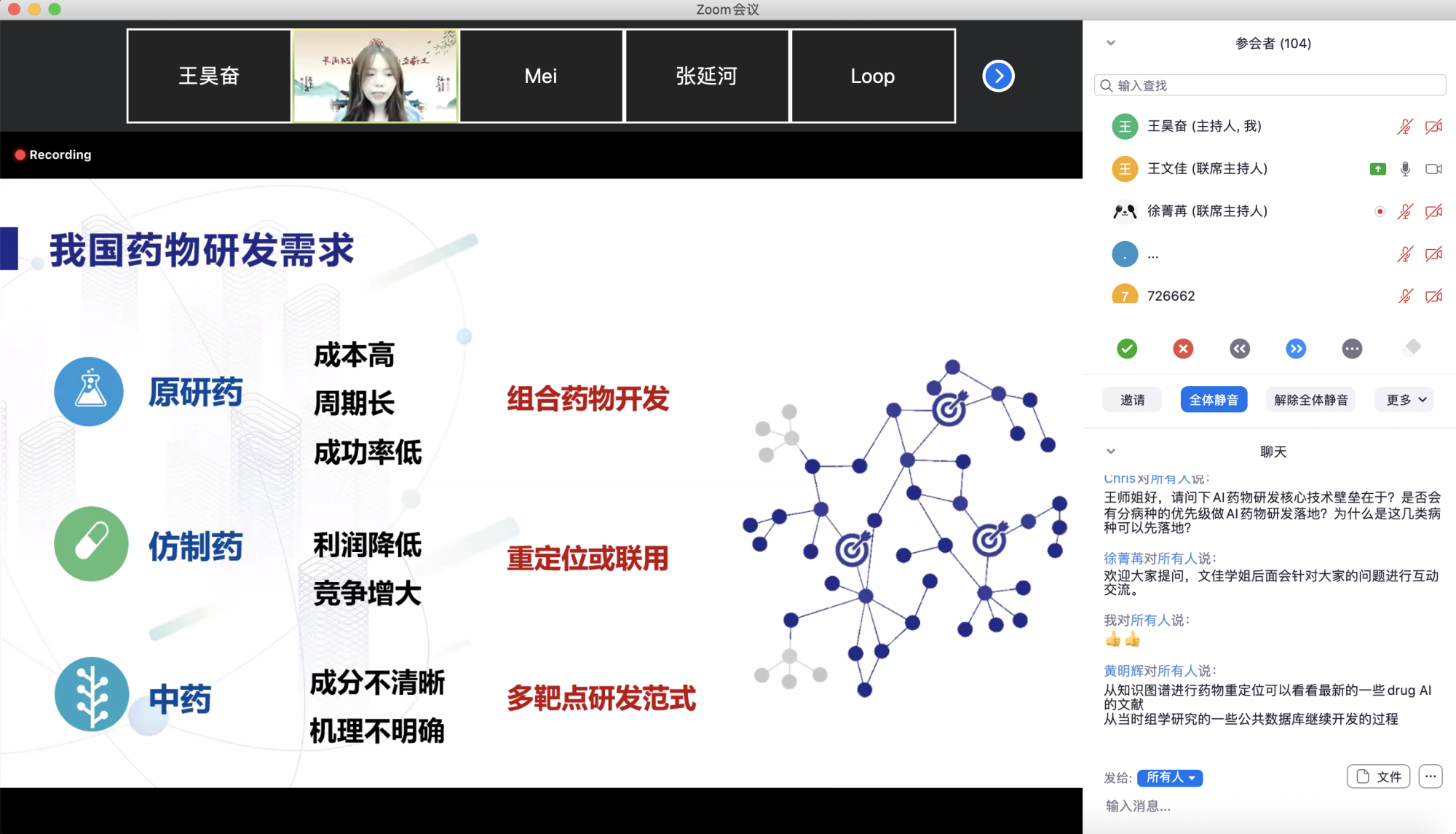The image size is (1456, 834).
Task: Click the green yes reaction icon
Action: coord(1127,349)
